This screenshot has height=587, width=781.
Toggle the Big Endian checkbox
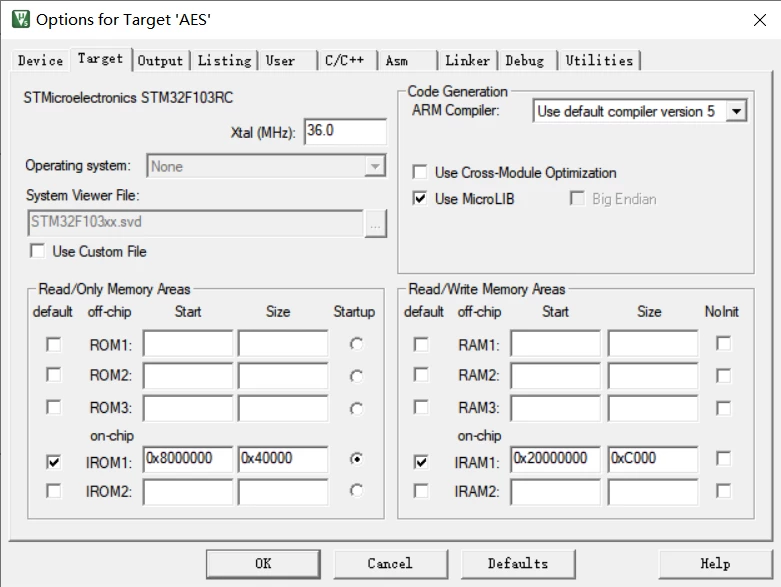pos(577,199)
